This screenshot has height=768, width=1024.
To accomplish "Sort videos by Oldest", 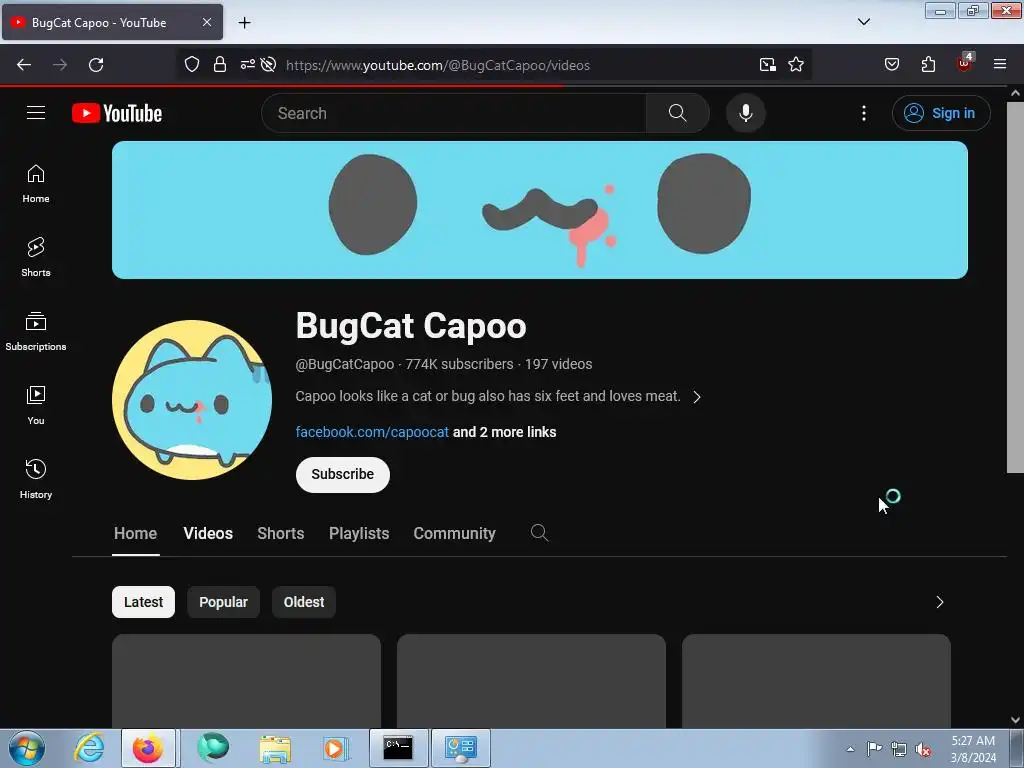I will click(x=304, y=602).
